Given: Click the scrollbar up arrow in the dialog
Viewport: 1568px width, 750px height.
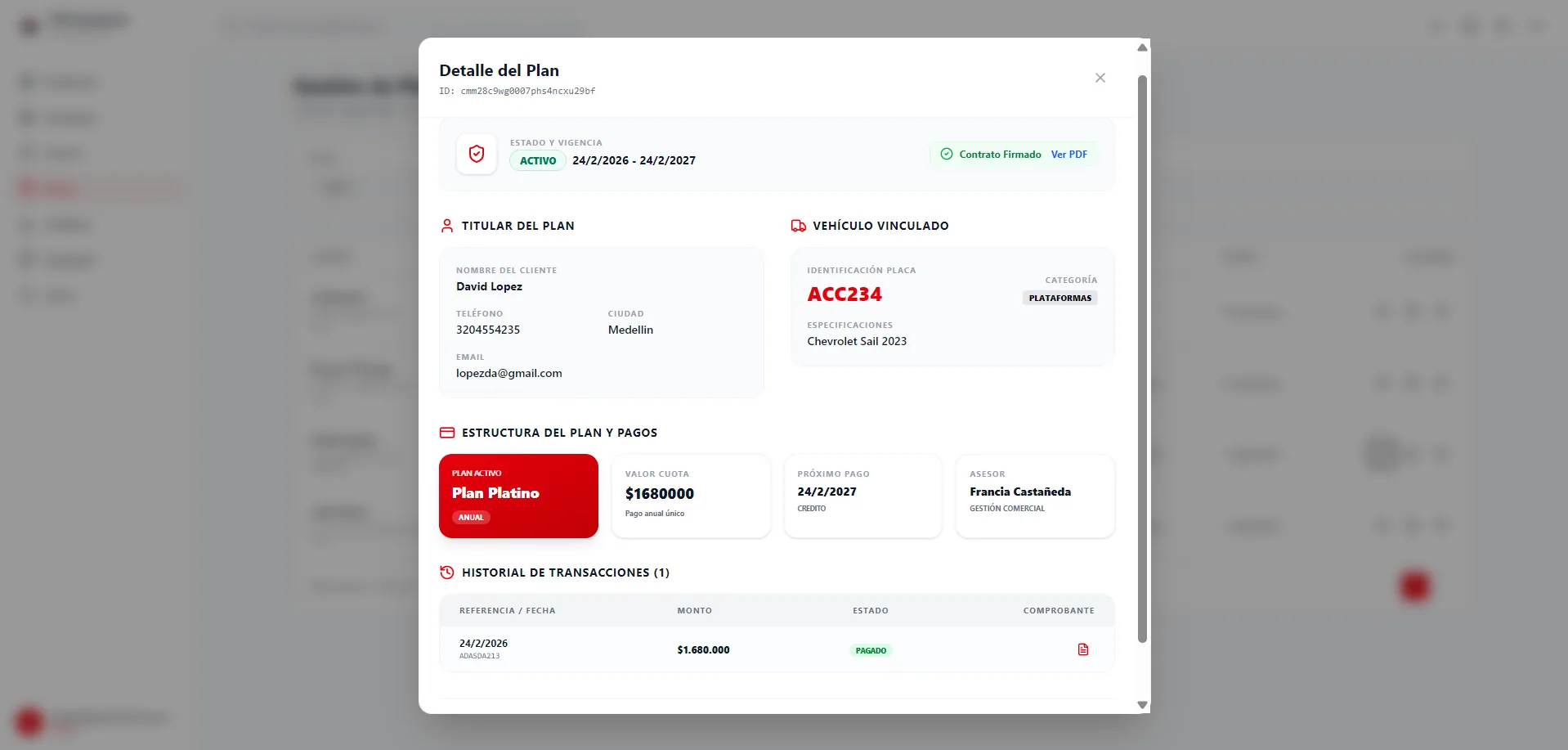Looking at the screenshot, I should (x=1142, y=47).
